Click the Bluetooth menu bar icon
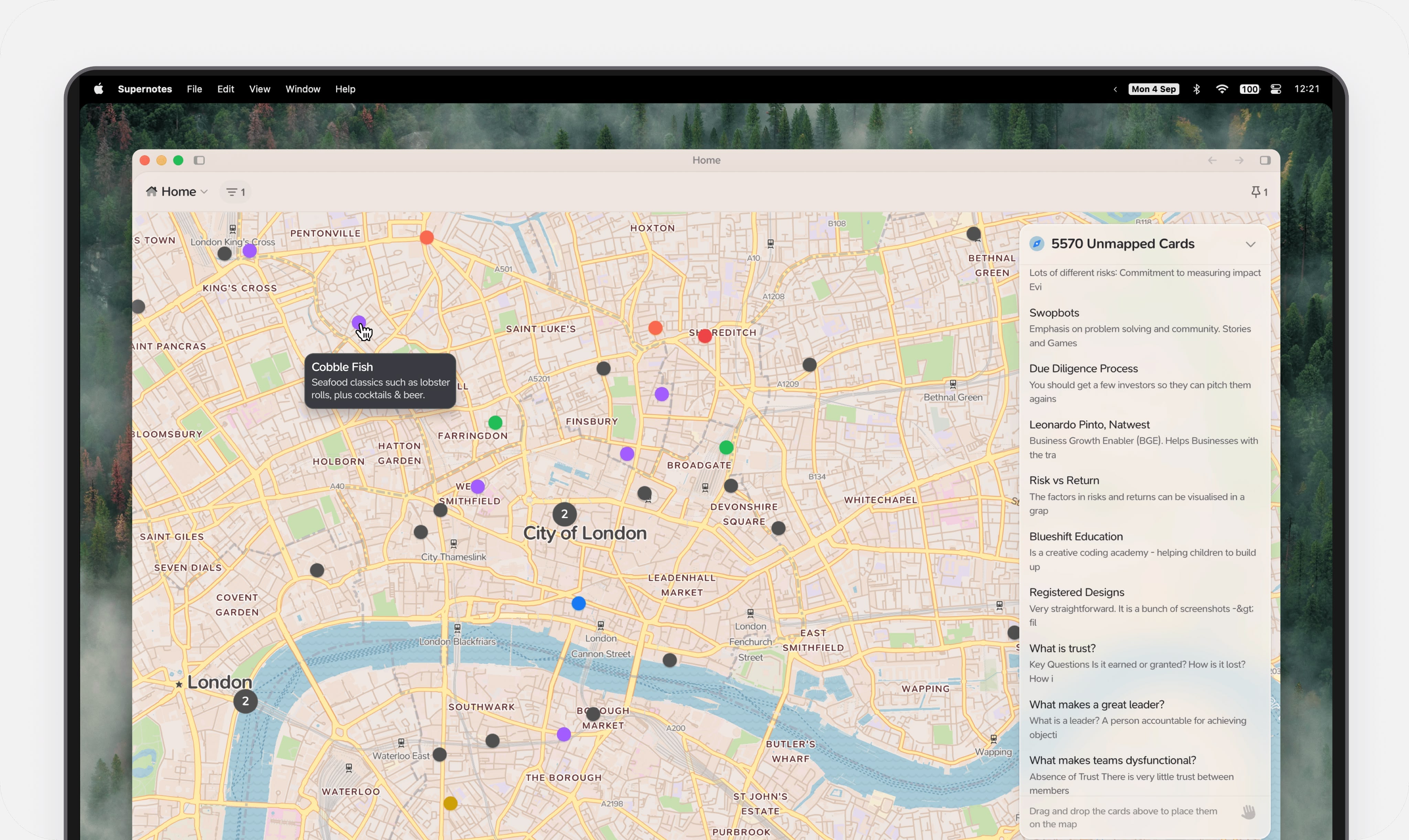The image size is (1409, 840). pyautogui.click(x=1196, y=89)
